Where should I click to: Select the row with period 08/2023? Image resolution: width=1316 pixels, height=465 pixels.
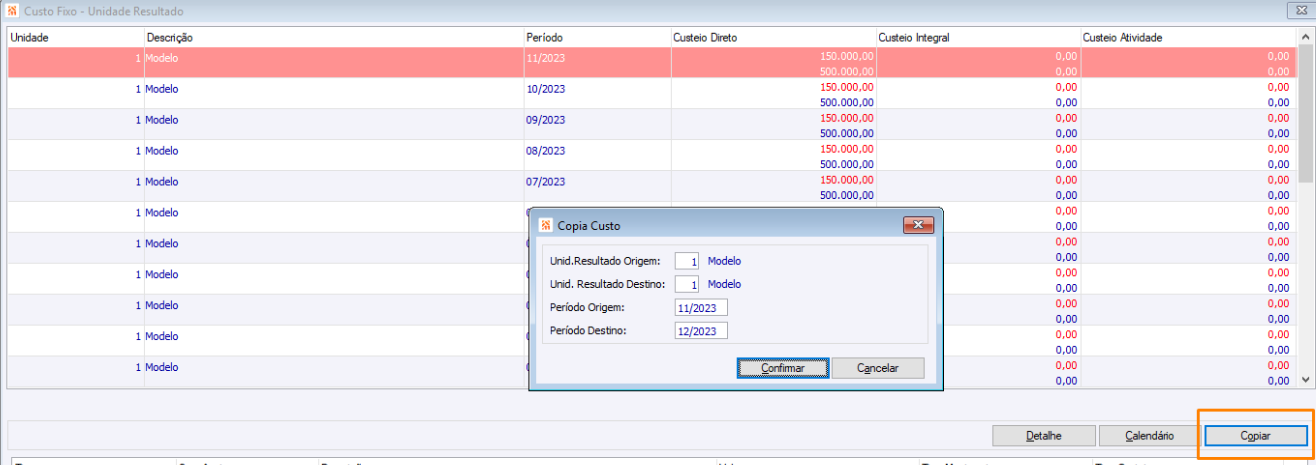pos(652,156)
